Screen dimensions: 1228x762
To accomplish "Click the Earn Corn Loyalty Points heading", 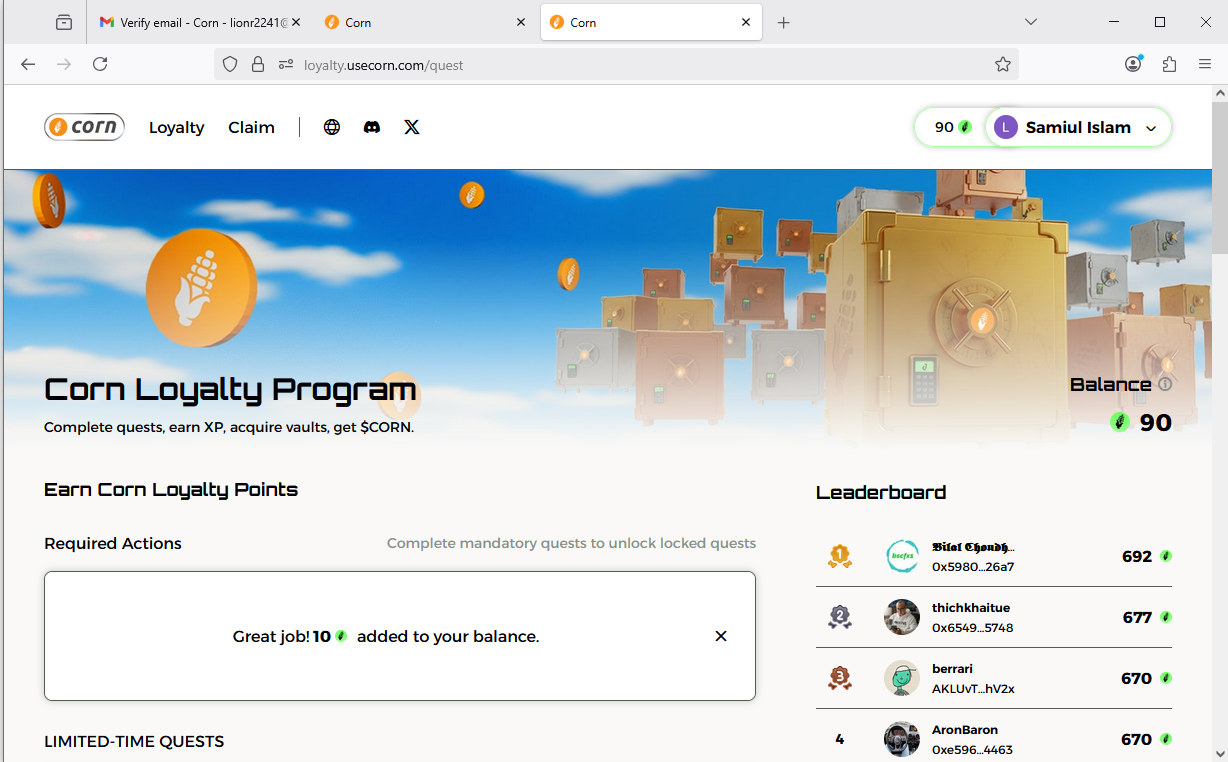I will tap(171, 489).
